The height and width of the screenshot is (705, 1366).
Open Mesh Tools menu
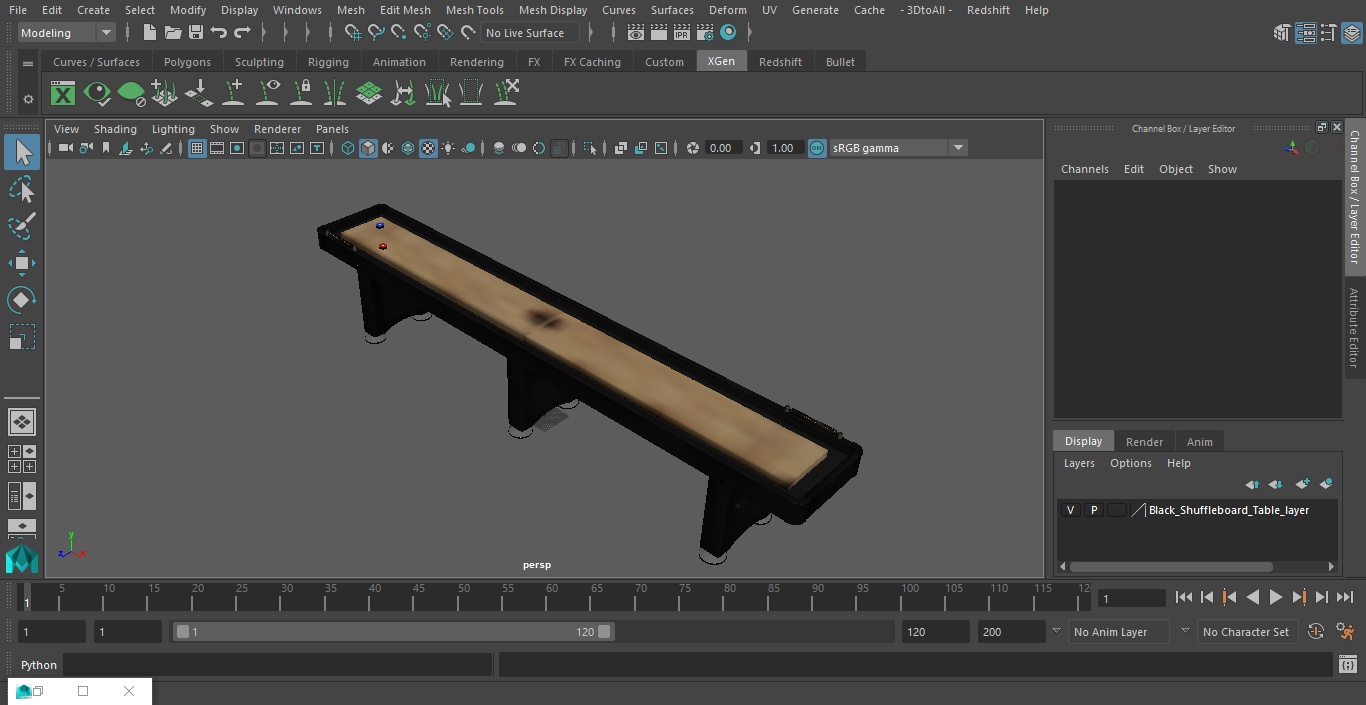pyautogui.click(x=474, y=10)
